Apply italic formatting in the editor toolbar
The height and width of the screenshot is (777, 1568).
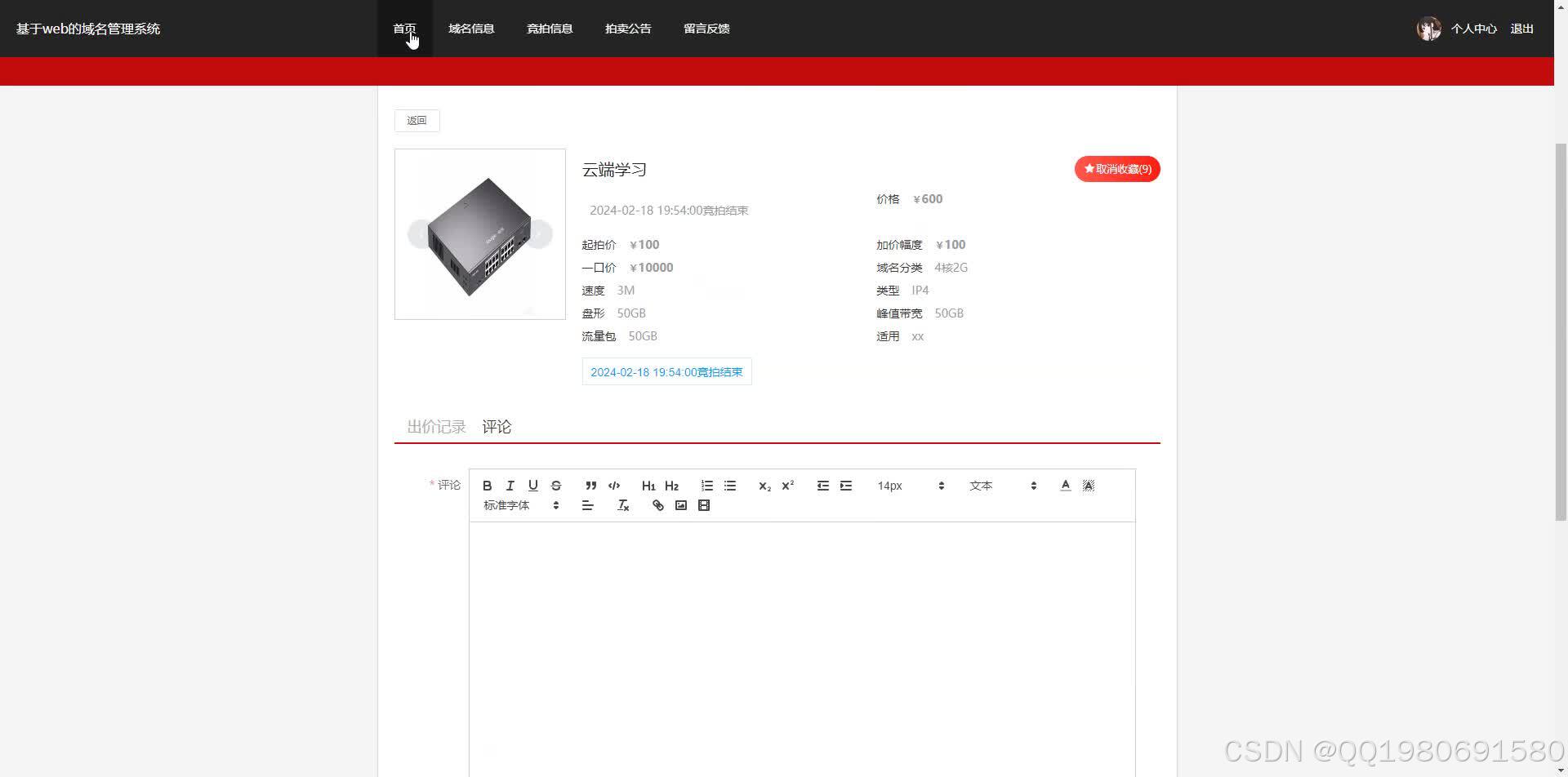tap(510, 485)
